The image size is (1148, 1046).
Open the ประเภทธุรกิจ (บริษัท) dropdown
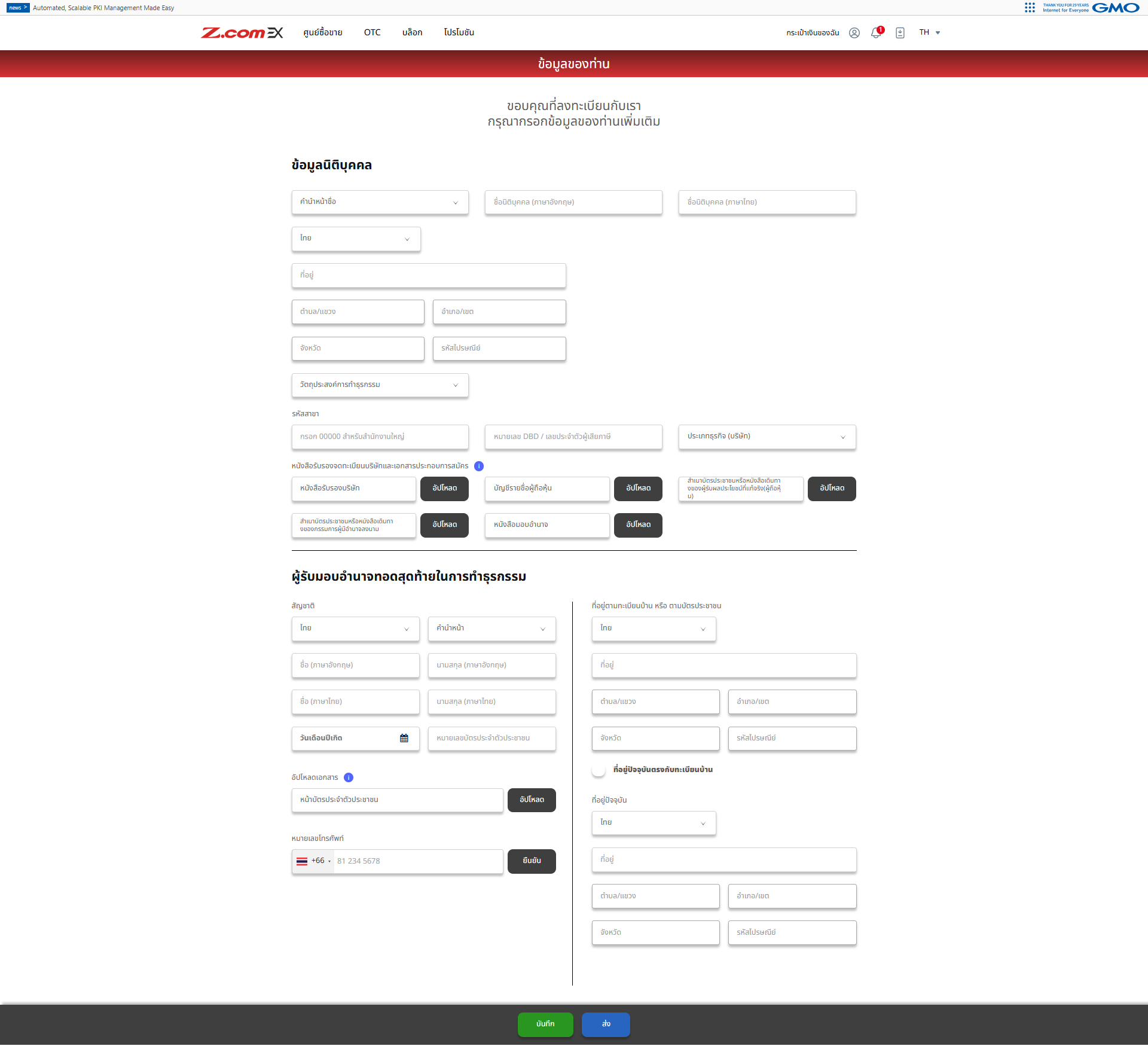click(x=767, y=437)
